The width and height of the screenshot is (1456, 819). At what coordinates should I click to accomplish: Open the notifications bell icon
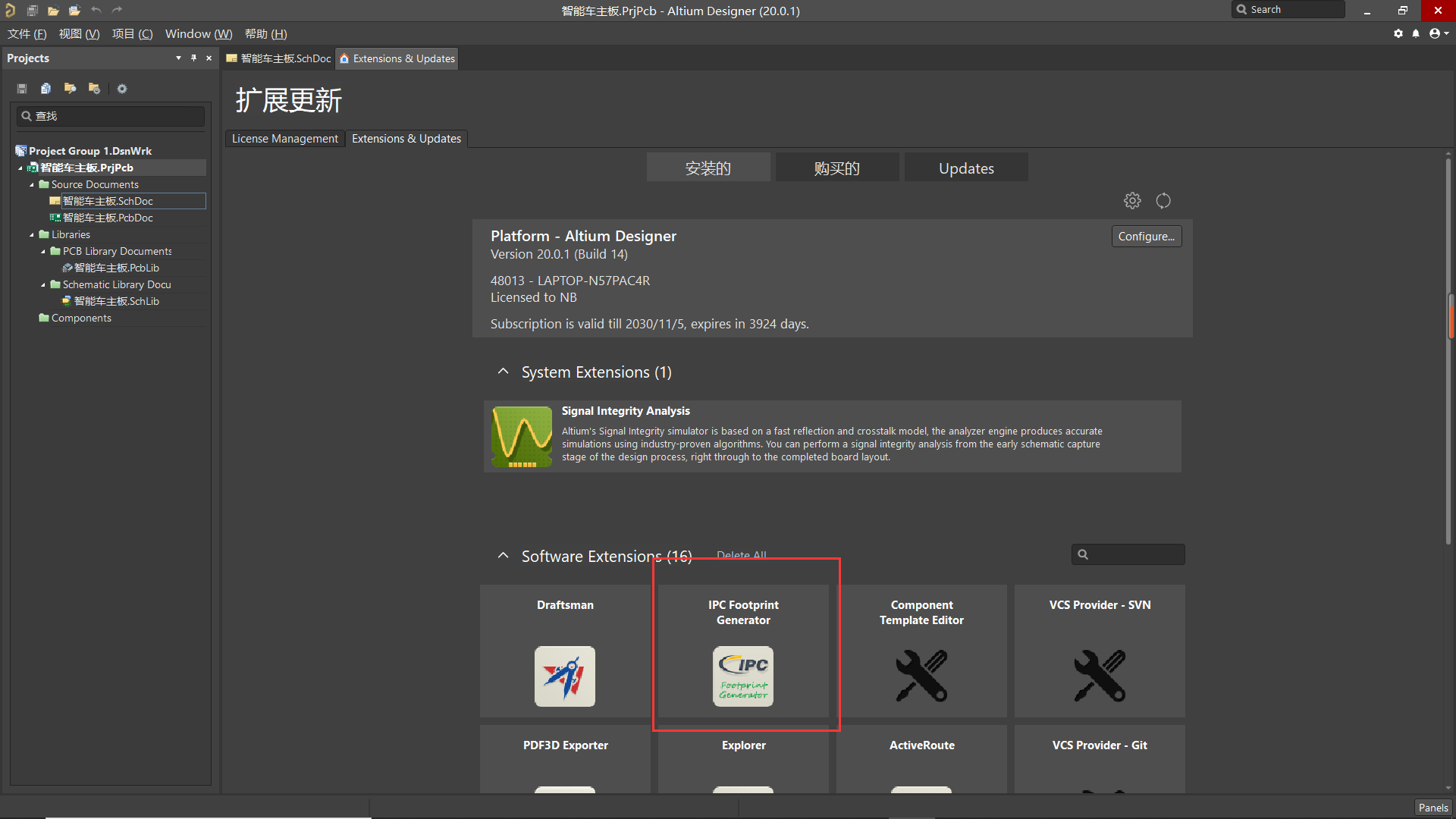click(1416, 33)
